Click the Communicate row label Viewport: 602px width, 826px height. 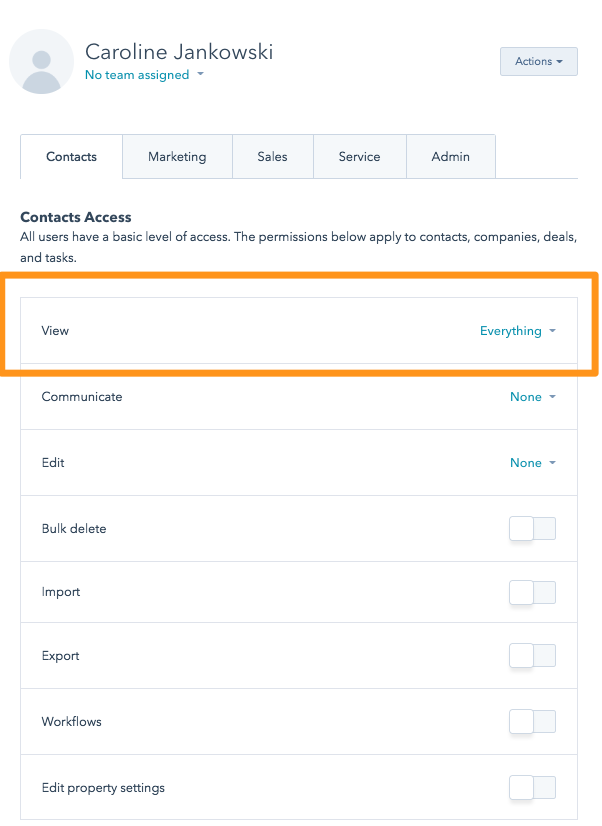tap(82, 397)
